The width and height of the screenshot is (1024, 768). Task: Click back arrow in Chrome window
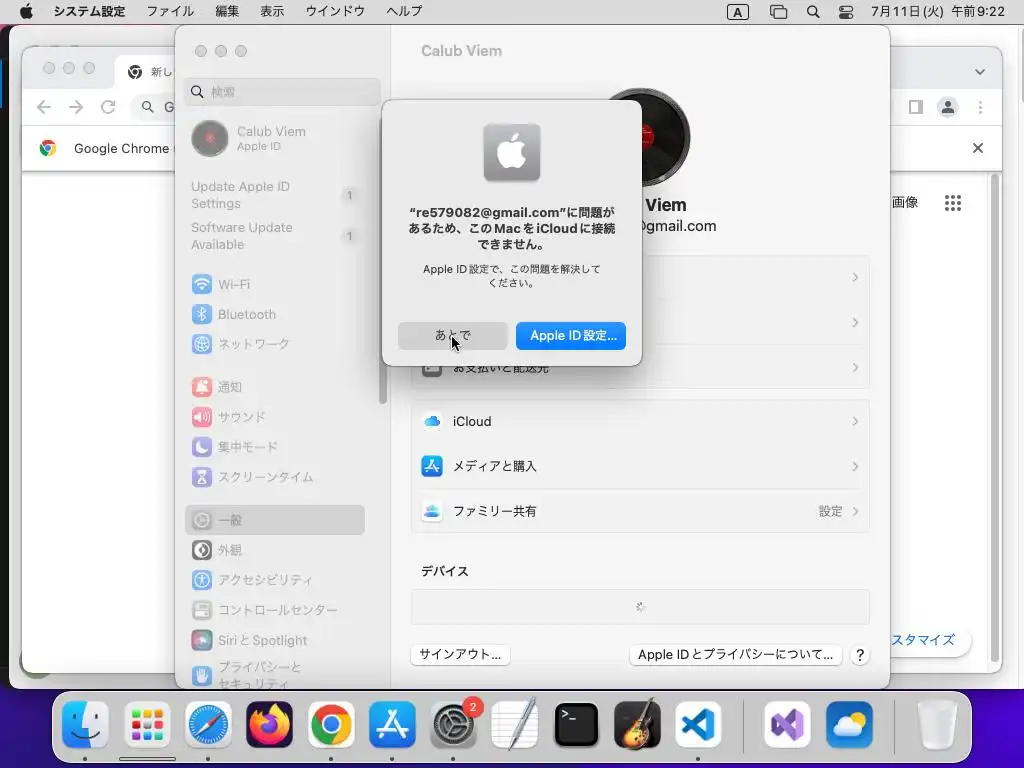click(44, 107)
